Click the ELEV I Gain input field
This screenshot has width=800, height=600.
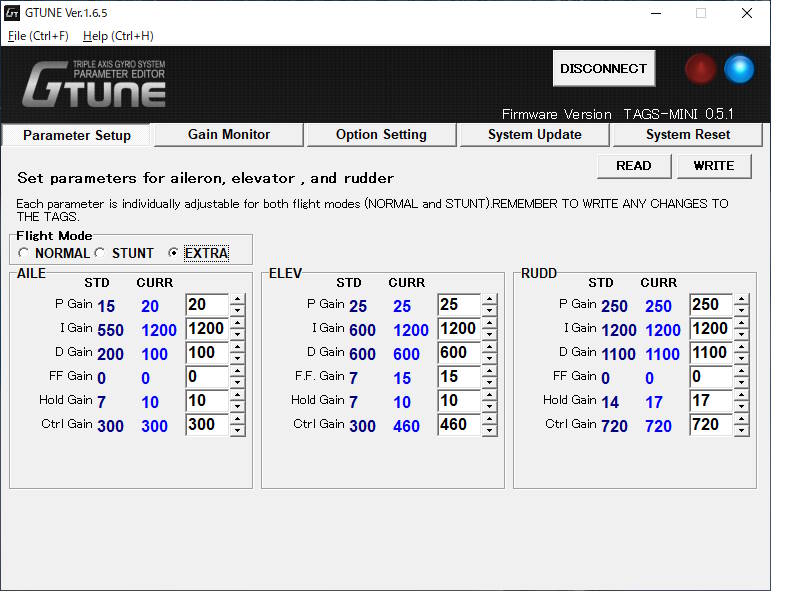(x=459, y=329)
